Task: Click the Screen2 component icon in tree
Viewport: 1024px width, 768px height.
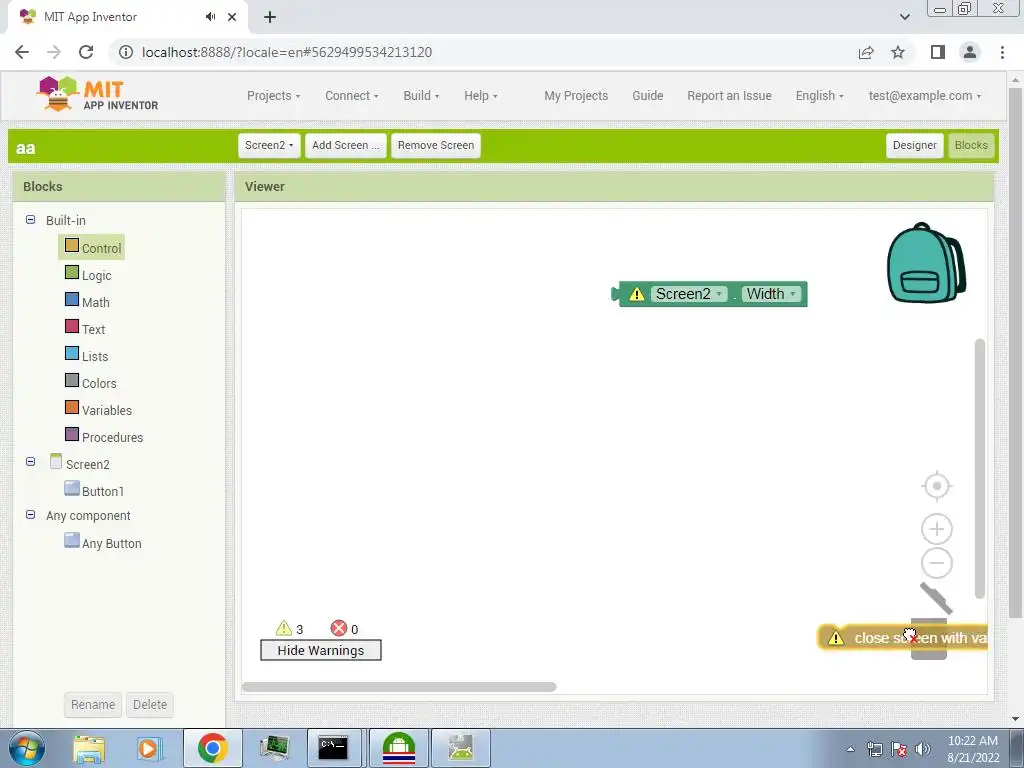Action: tap(56, 462)
